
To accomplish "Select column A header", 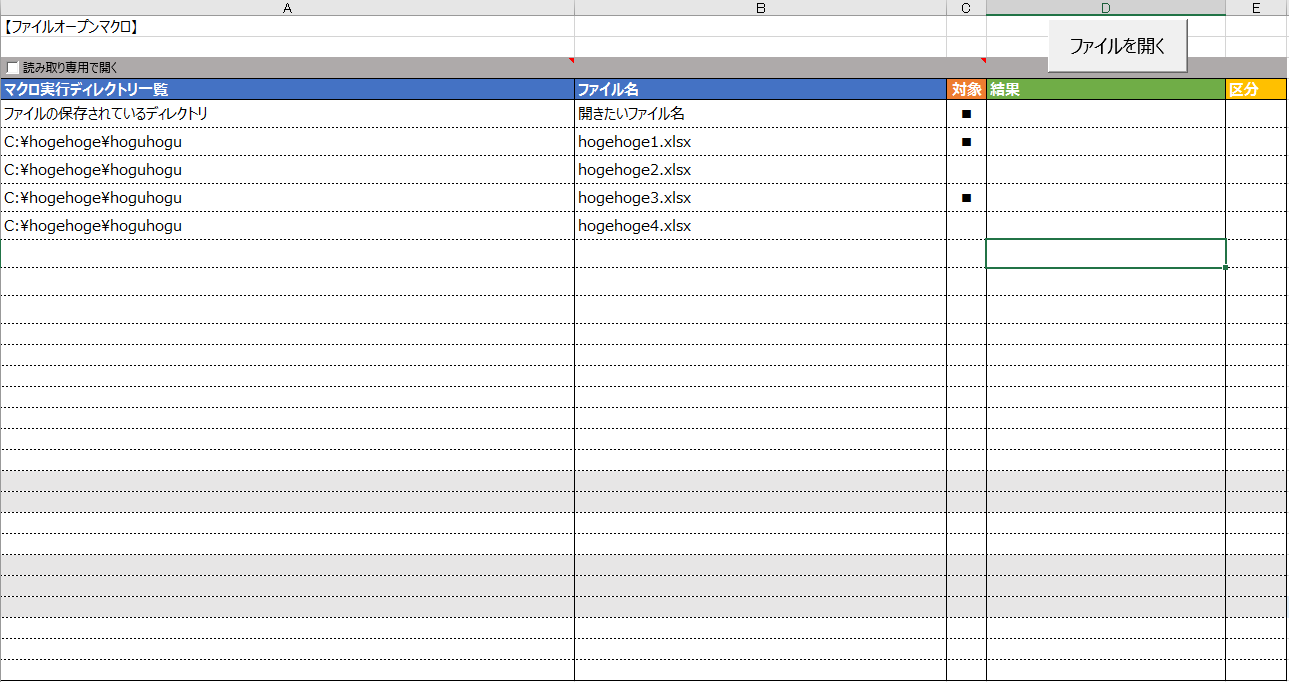I will pos(287,8).
